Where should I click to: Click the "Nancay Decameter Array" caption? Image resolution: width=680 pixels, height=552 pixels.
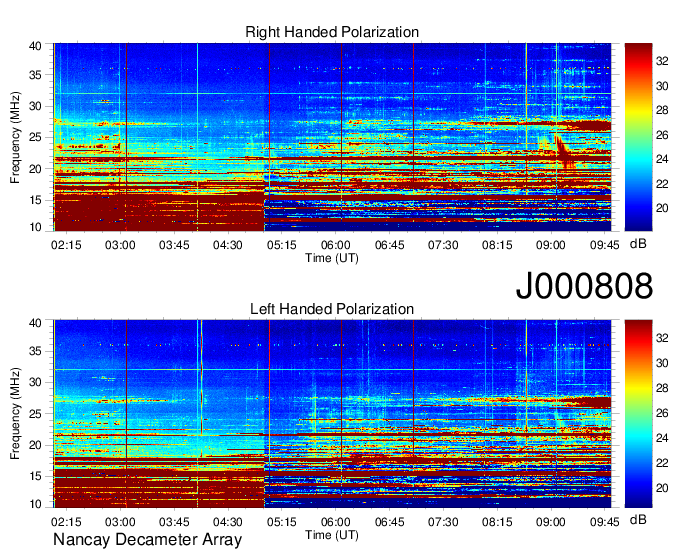[147, 540]
